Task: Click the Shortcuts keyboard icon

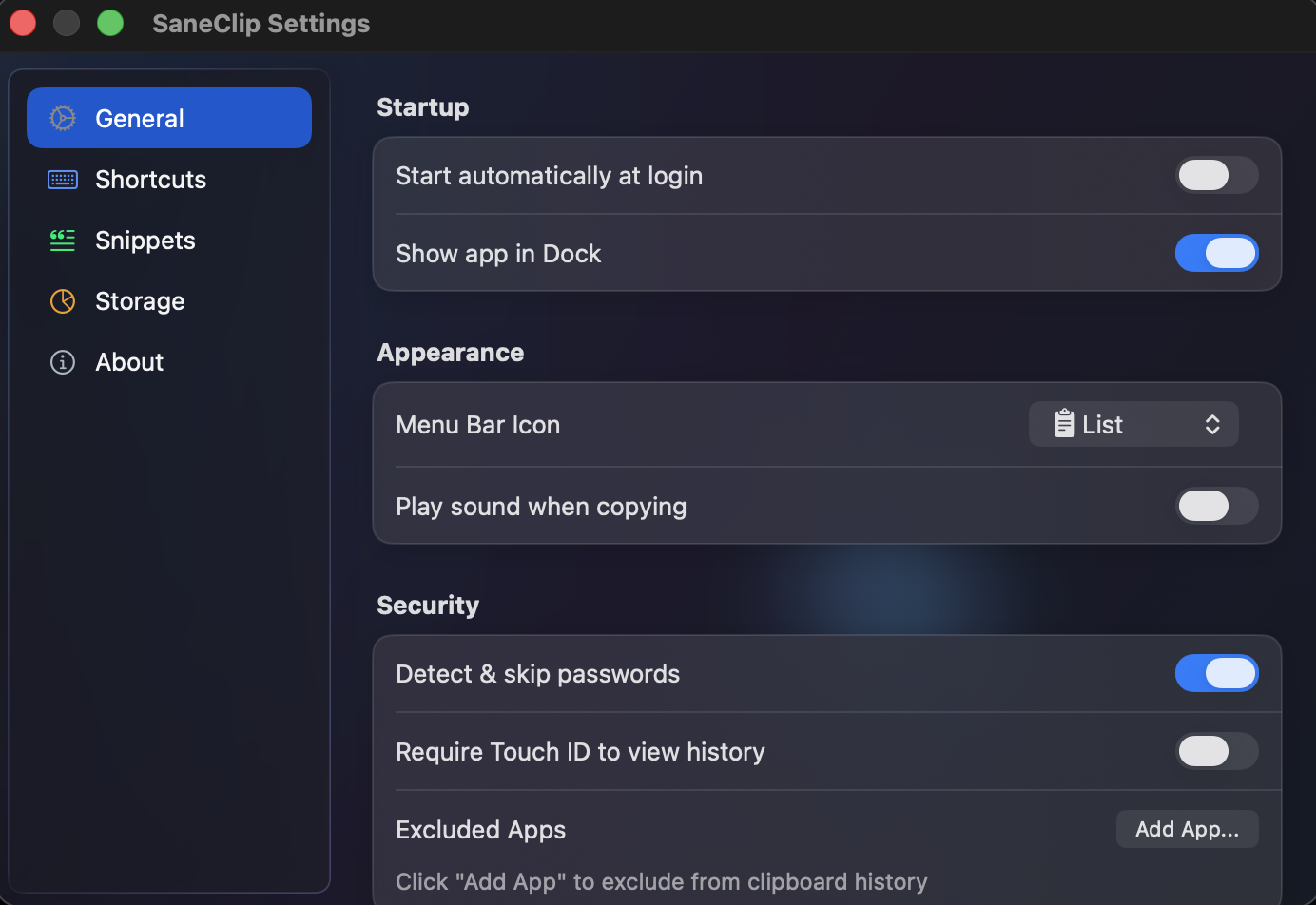Action: point(63,180)
